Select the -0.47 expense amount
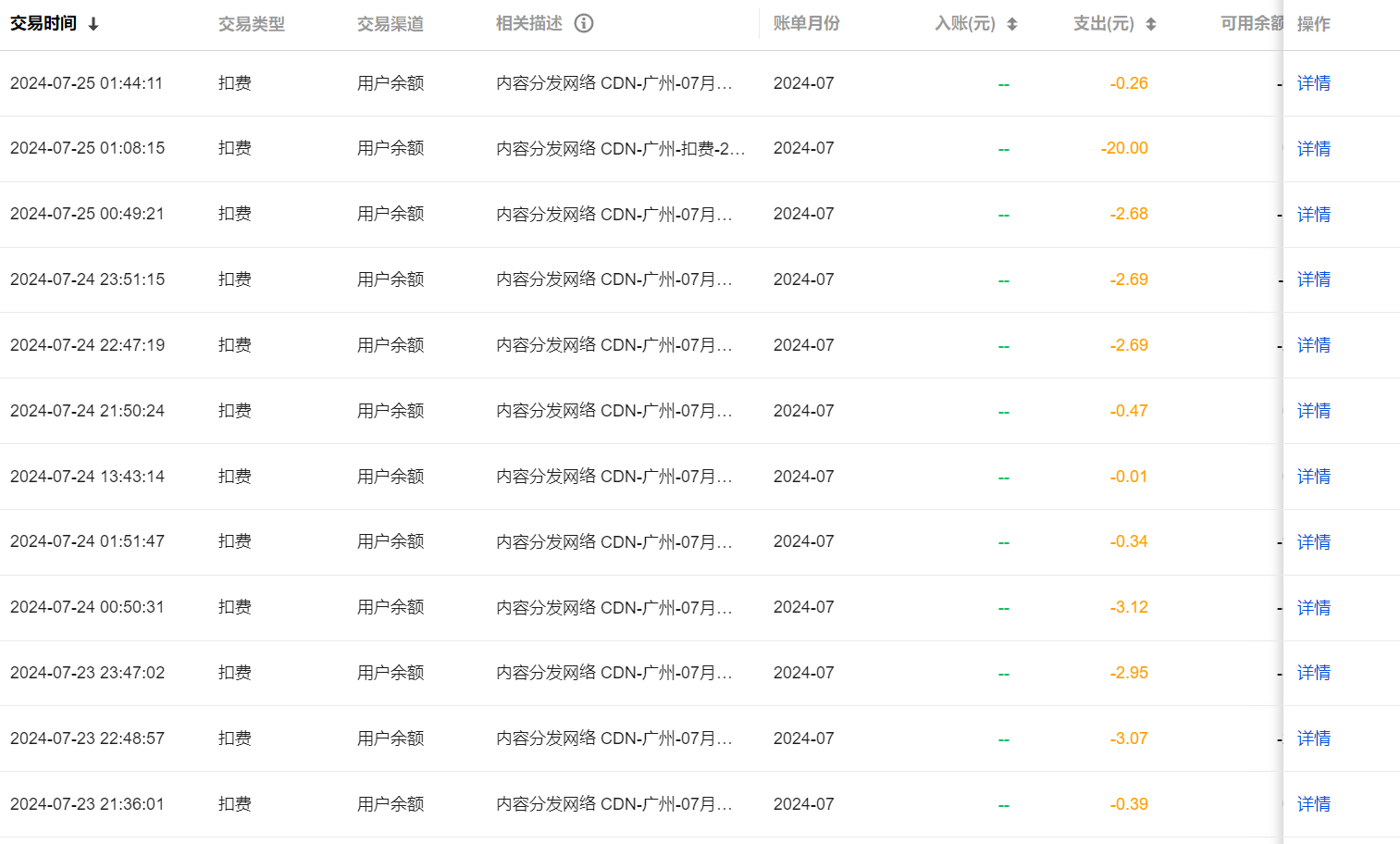 (1129, 411)
